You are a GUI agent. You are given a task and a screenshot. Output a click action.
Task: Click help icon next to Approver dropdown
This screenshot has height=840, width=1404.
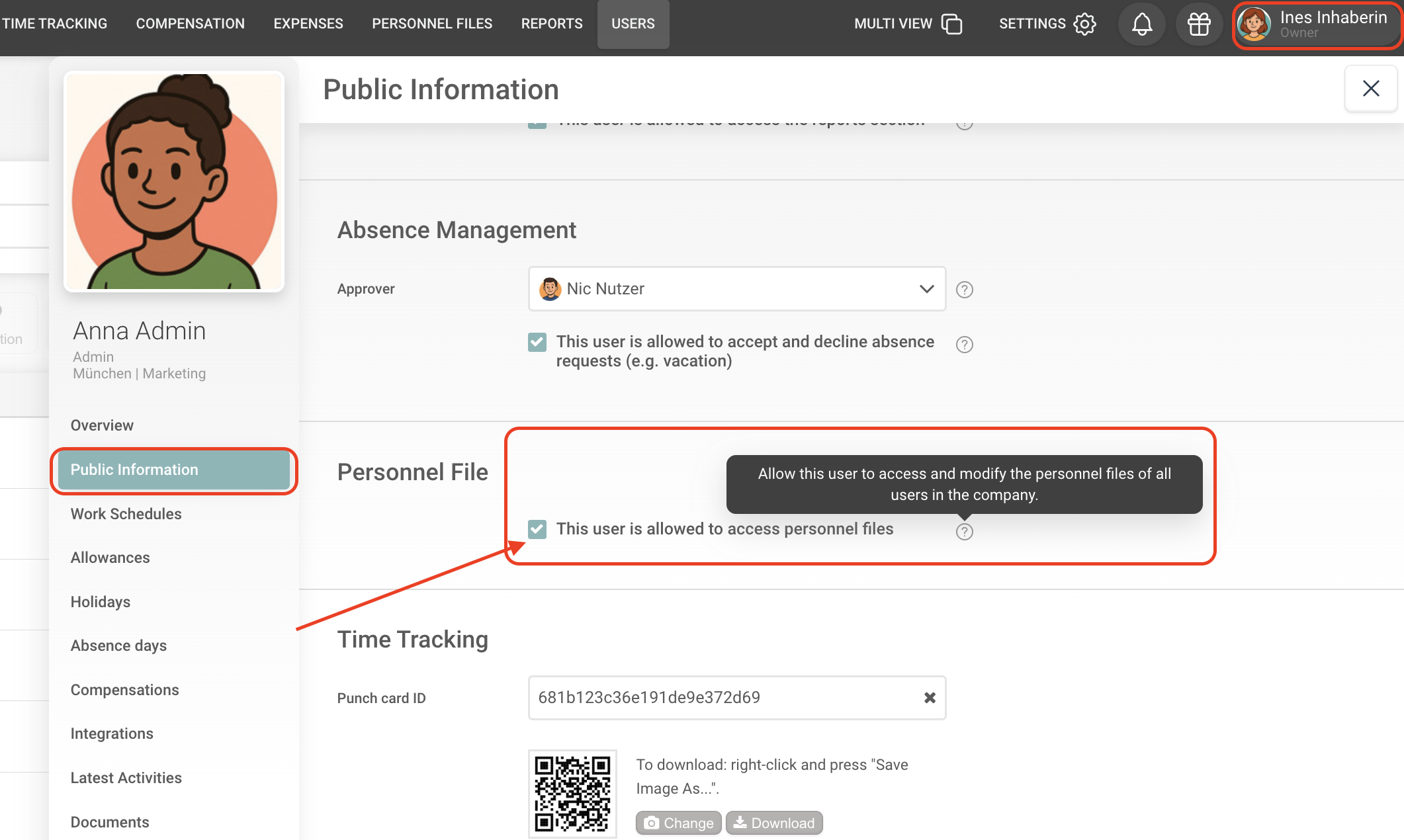coord(965,290)
